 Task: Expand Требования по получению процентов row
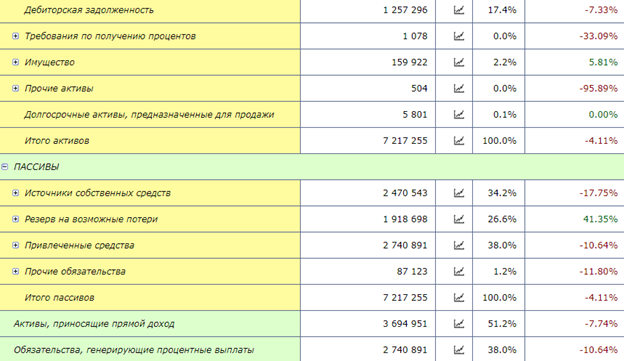16,36
